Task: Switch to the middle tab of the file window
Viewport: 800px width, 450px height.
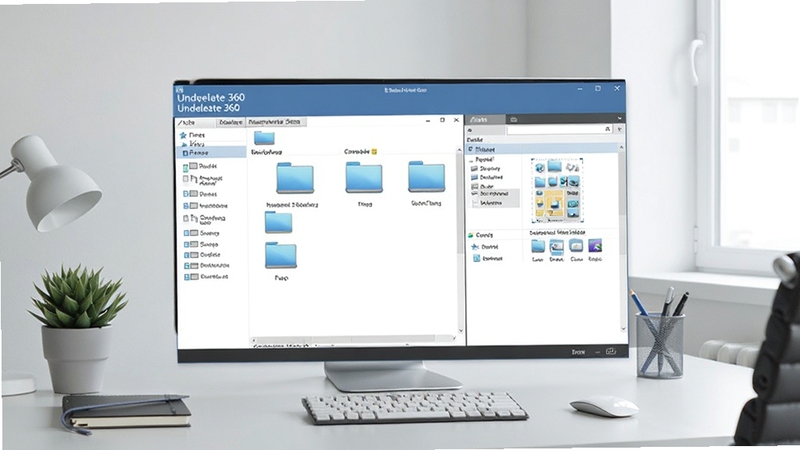Action: [231, 122]
